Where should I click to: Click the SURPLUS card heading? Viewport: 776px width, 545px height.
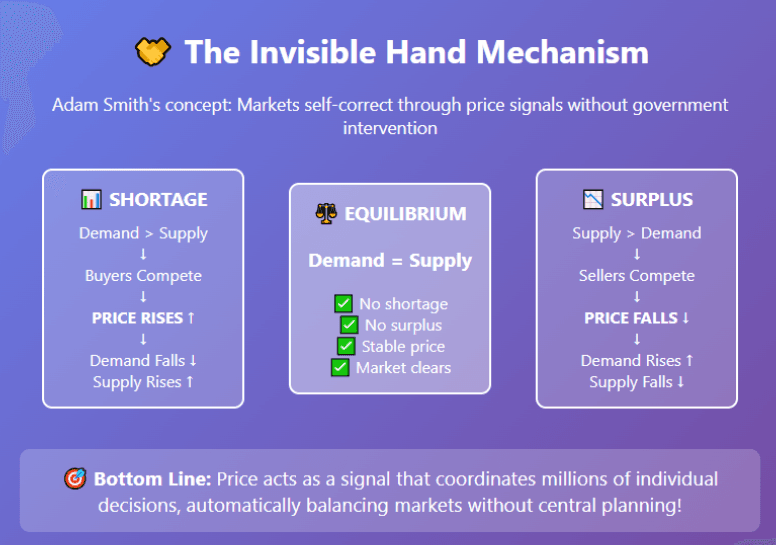coord(652,200)
